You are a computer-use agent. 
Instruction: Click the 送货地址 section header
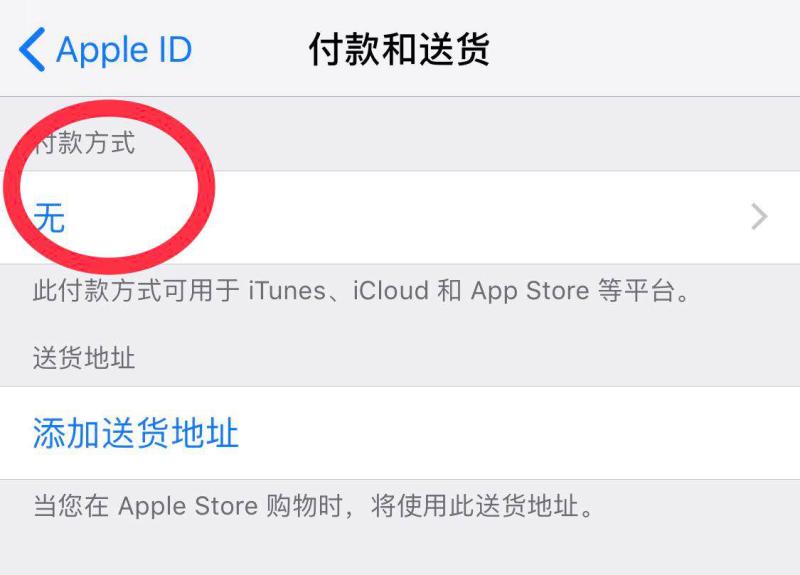coord(84,357)
